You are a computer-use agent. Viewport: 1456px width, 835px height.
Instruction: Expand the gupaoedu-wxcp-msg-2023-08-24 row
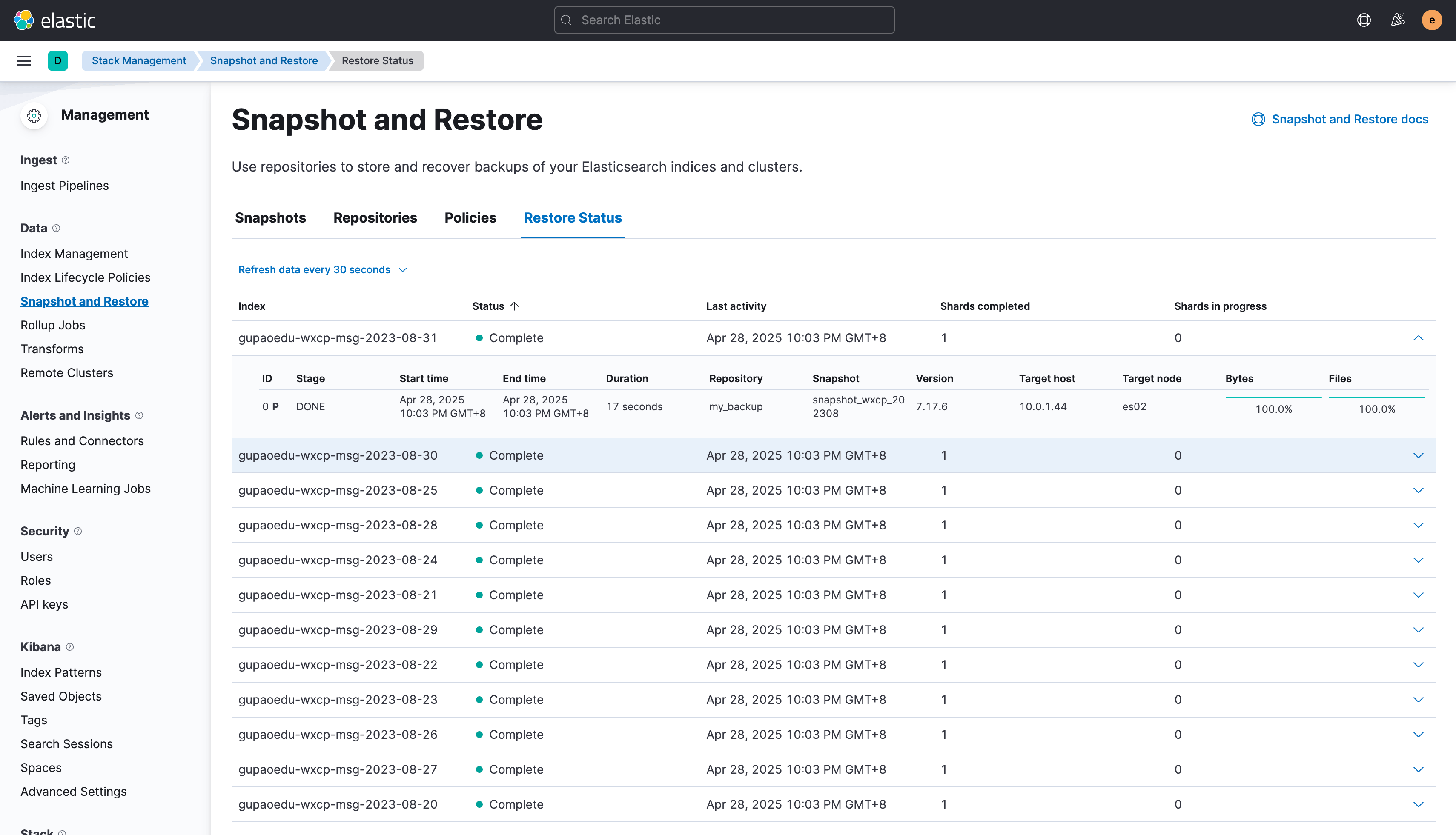[x=1418, y=560]
